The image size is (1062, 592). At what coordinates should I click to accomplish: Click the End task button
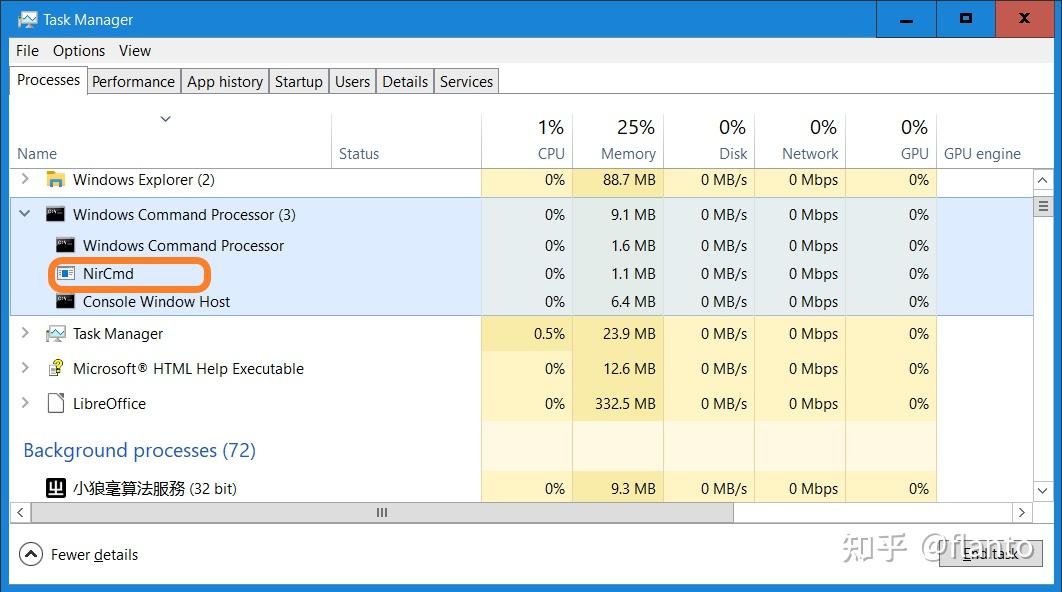[x=990, y=554]
